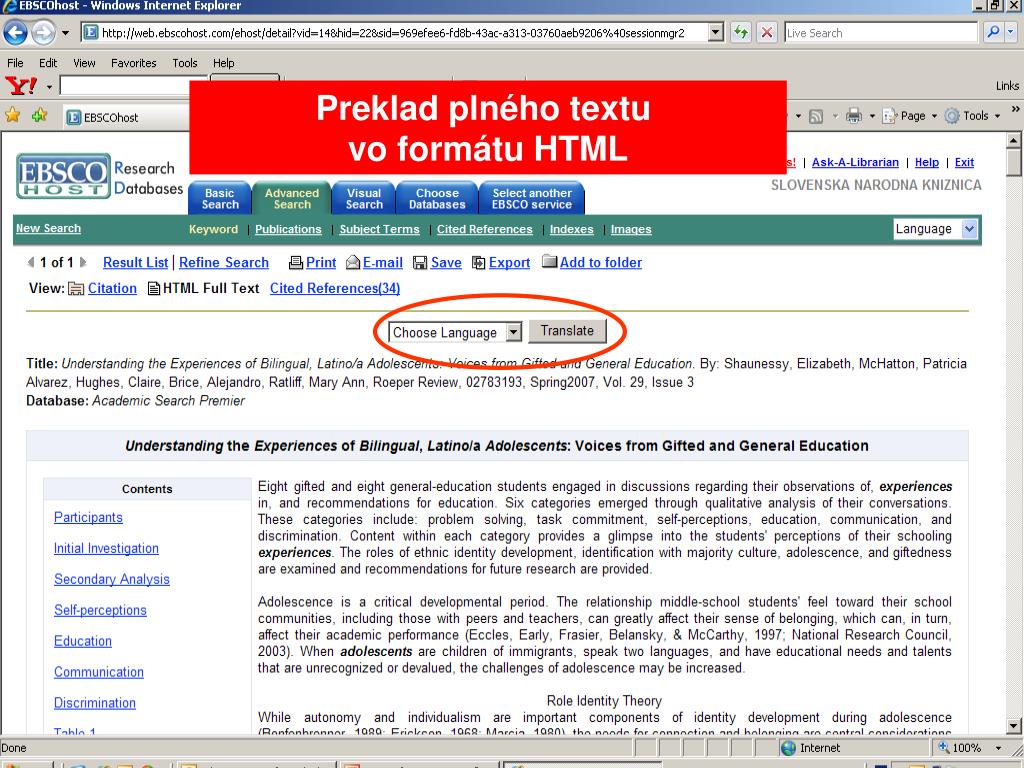Viewport: 1024px width, 768px height.
Task: Open the recent pages dropdown arrow
Action: click(x=65, y=33)
